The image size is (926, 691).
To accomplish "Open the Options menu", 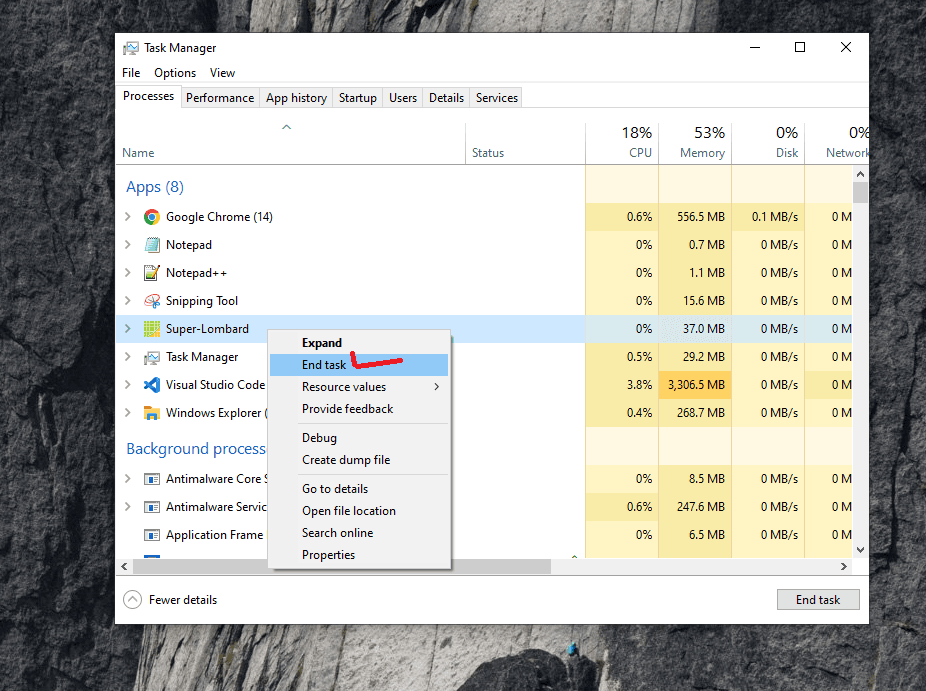I will coord(175,73).
